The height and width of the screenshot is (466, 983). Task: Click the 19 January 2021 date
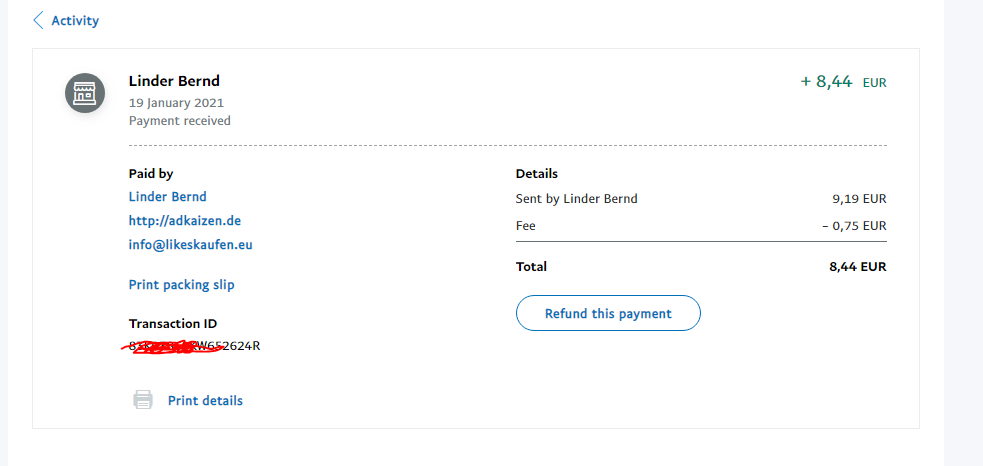click(x=176, y=103)
